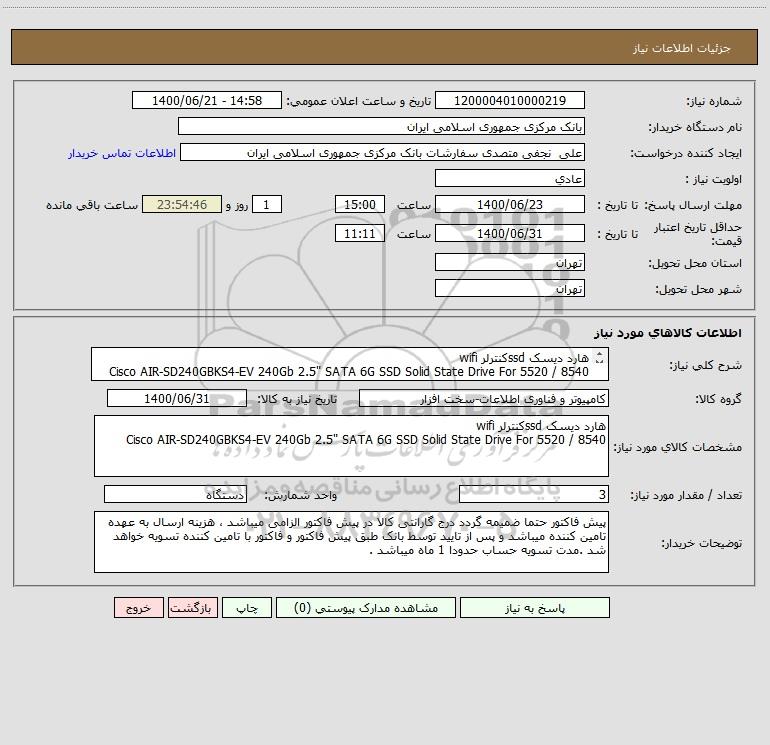
Task: Click the چاپ print button
Action: tap(247, 607)
